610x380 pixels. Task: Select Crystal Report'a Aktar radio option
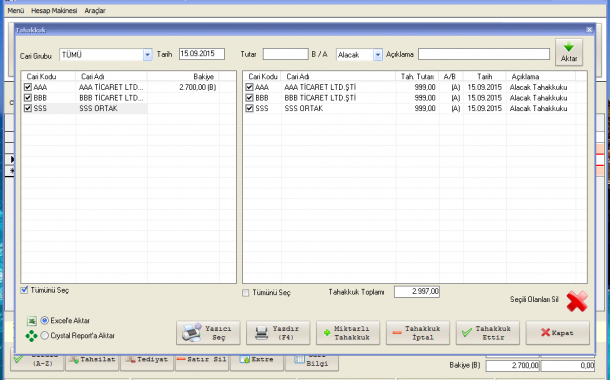click(x=45, y=335)
